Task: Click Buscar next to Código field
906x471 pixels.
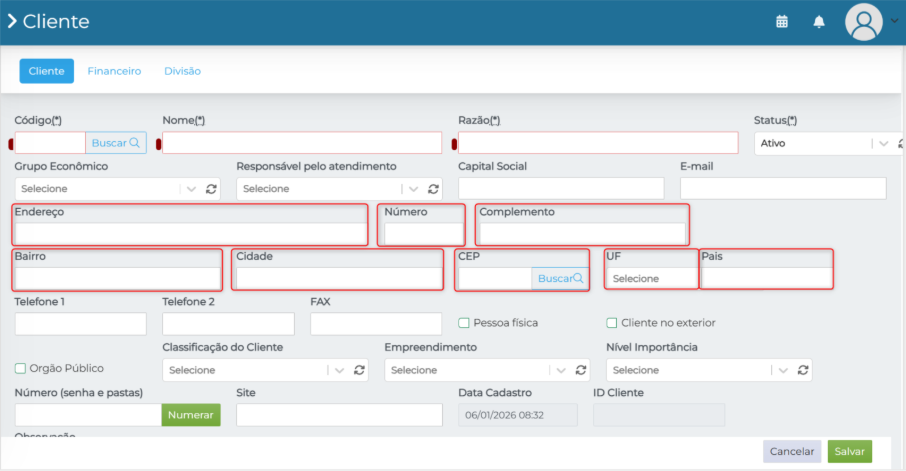Action: click(x=116, y=143)
